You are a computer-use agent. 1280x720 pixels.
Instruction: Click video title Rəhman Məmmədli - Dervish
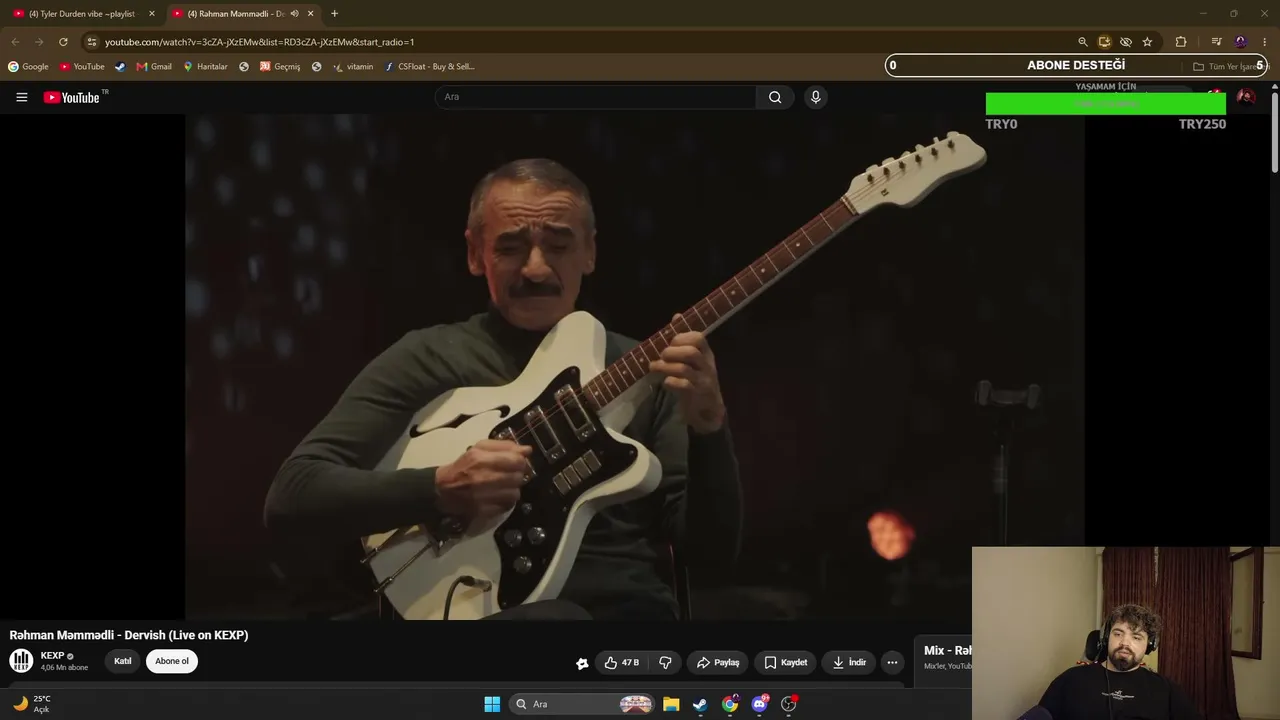[x=129, y=635]
